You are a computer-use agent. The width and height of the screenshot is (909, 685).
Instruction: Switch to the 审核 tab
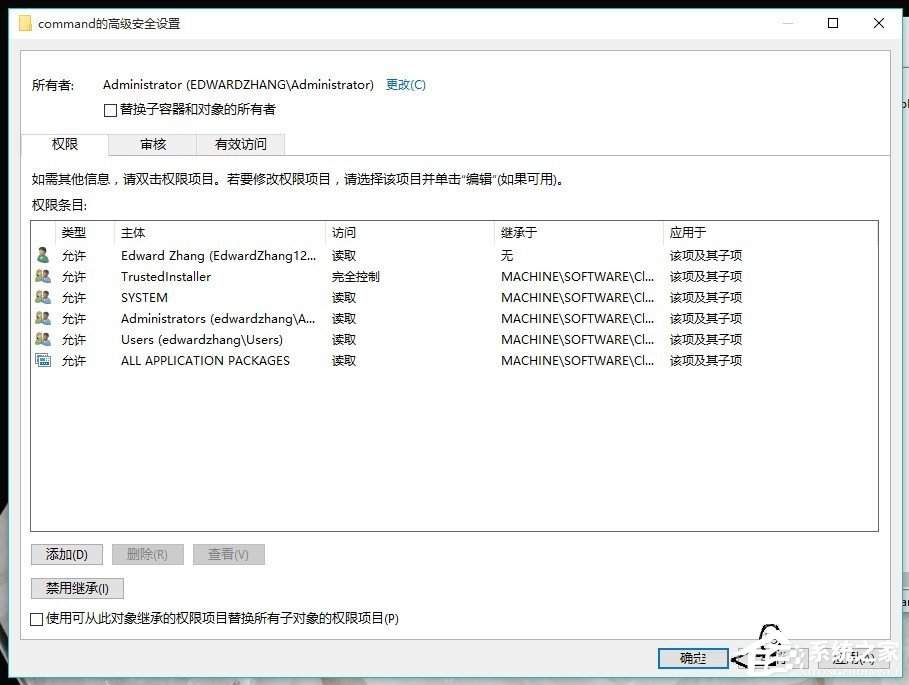coord(152,144)
